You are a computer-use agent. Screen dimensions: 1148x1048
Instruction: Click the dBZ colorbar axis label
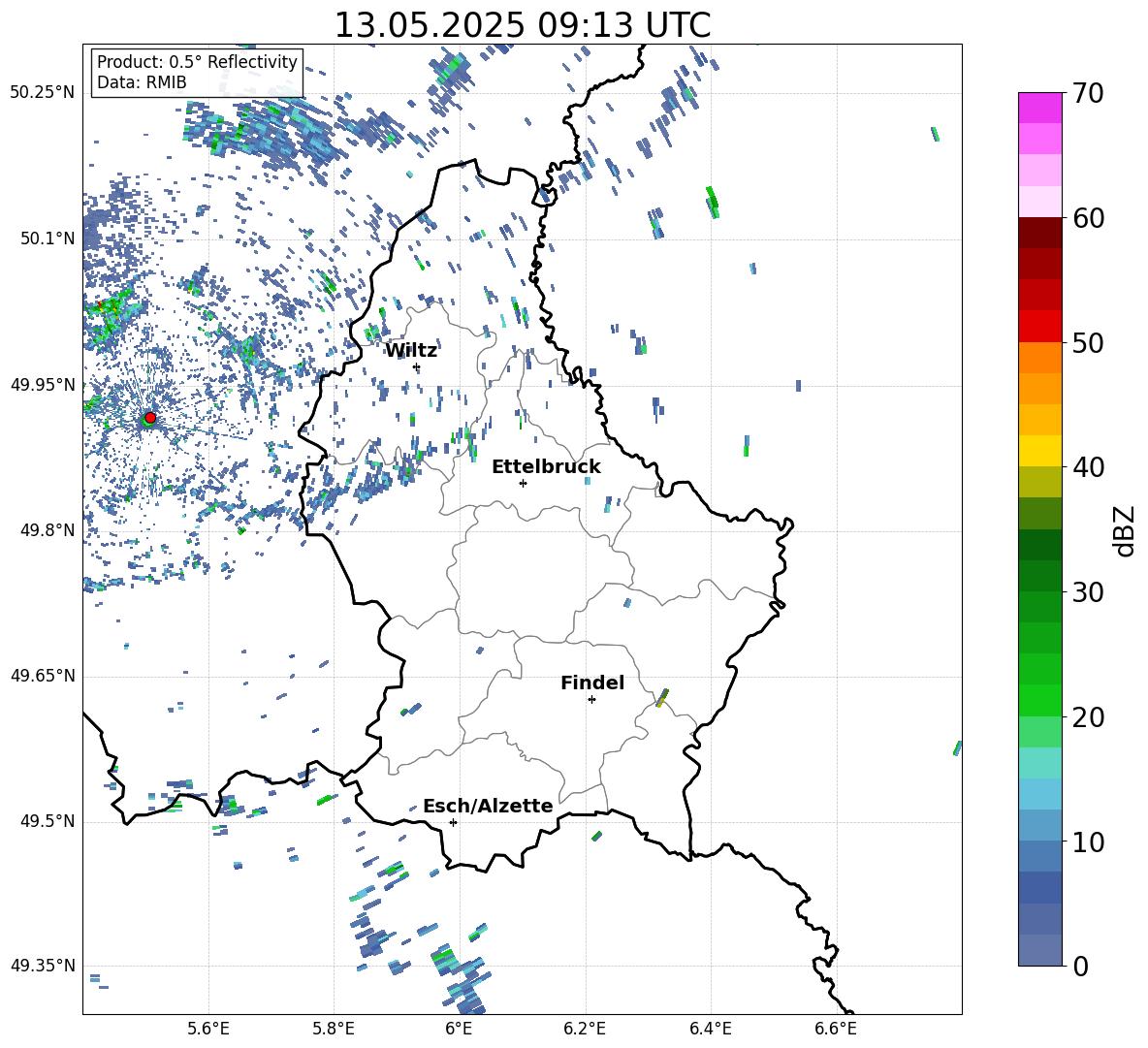tap(1126, 530)
